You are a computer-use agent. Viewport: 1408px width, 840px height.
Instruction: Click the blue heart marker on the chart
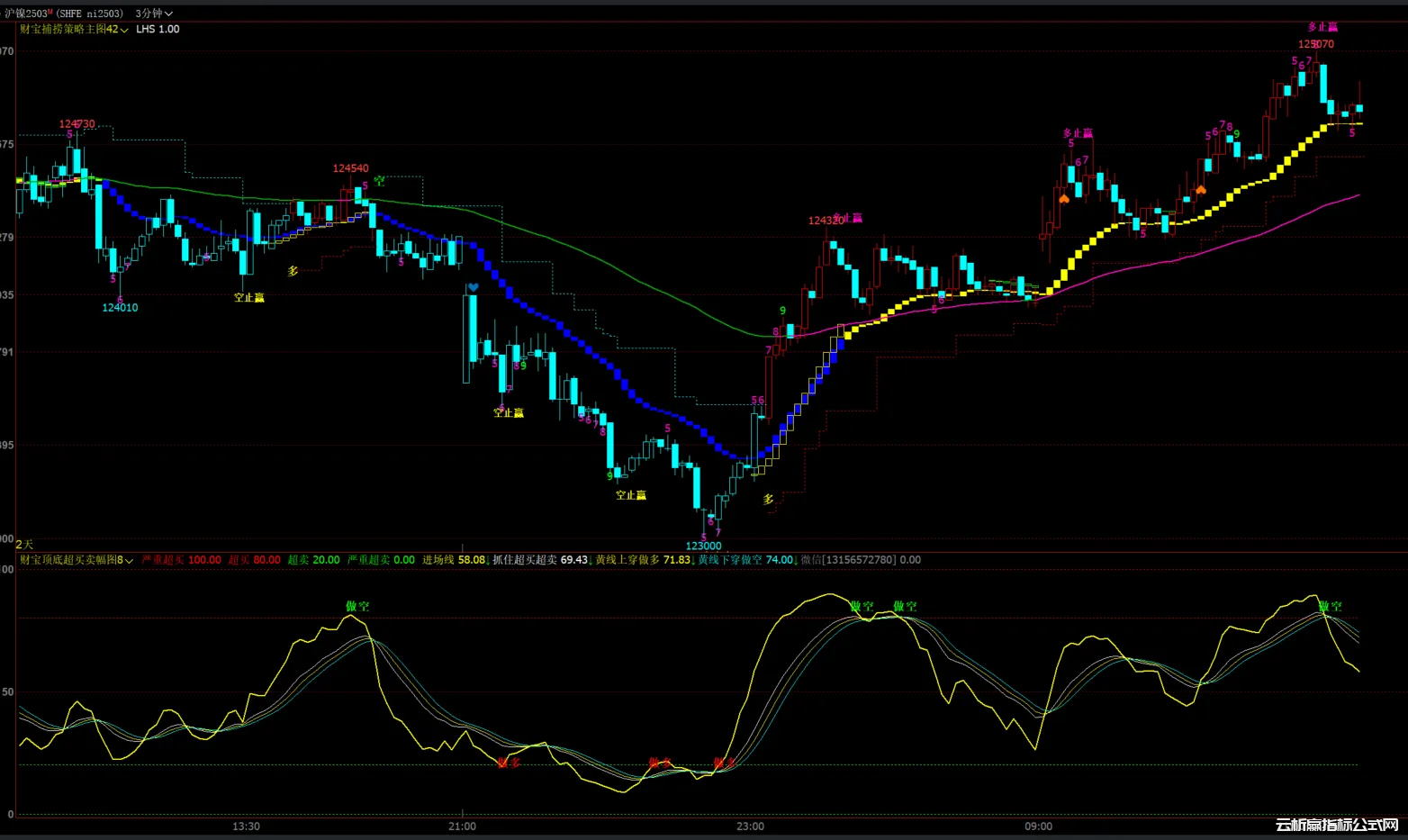(473, 288)
